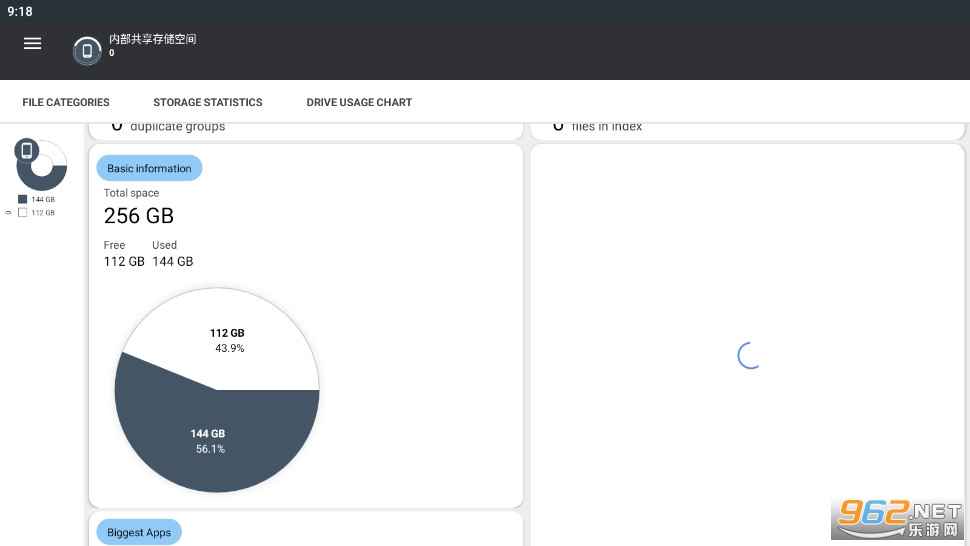Select the 内部共享存储空间 storage title
This screenshot has height=546, width=970.
point(152,39)
